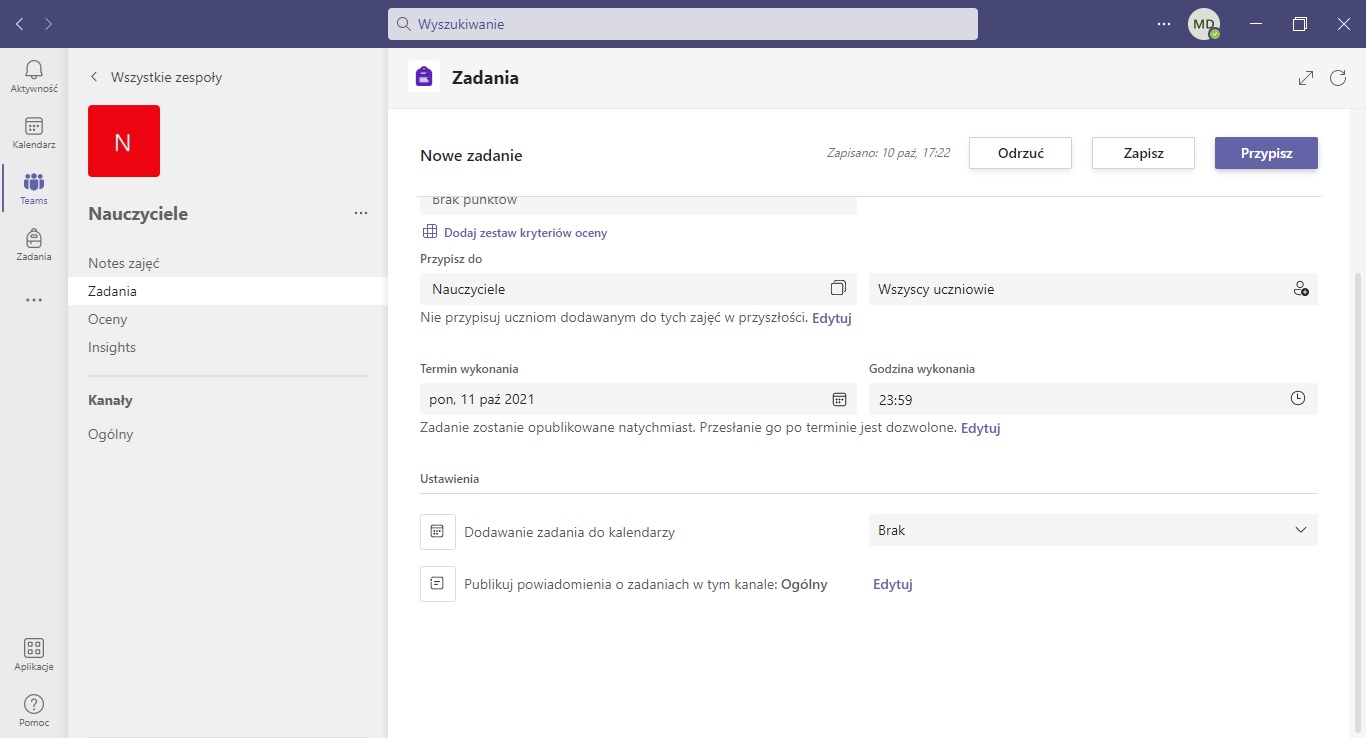Screen dimensions: 1366x738
Task: Click the add students icon beside Wszyscy uczniowie
Action: (1300, 289)
